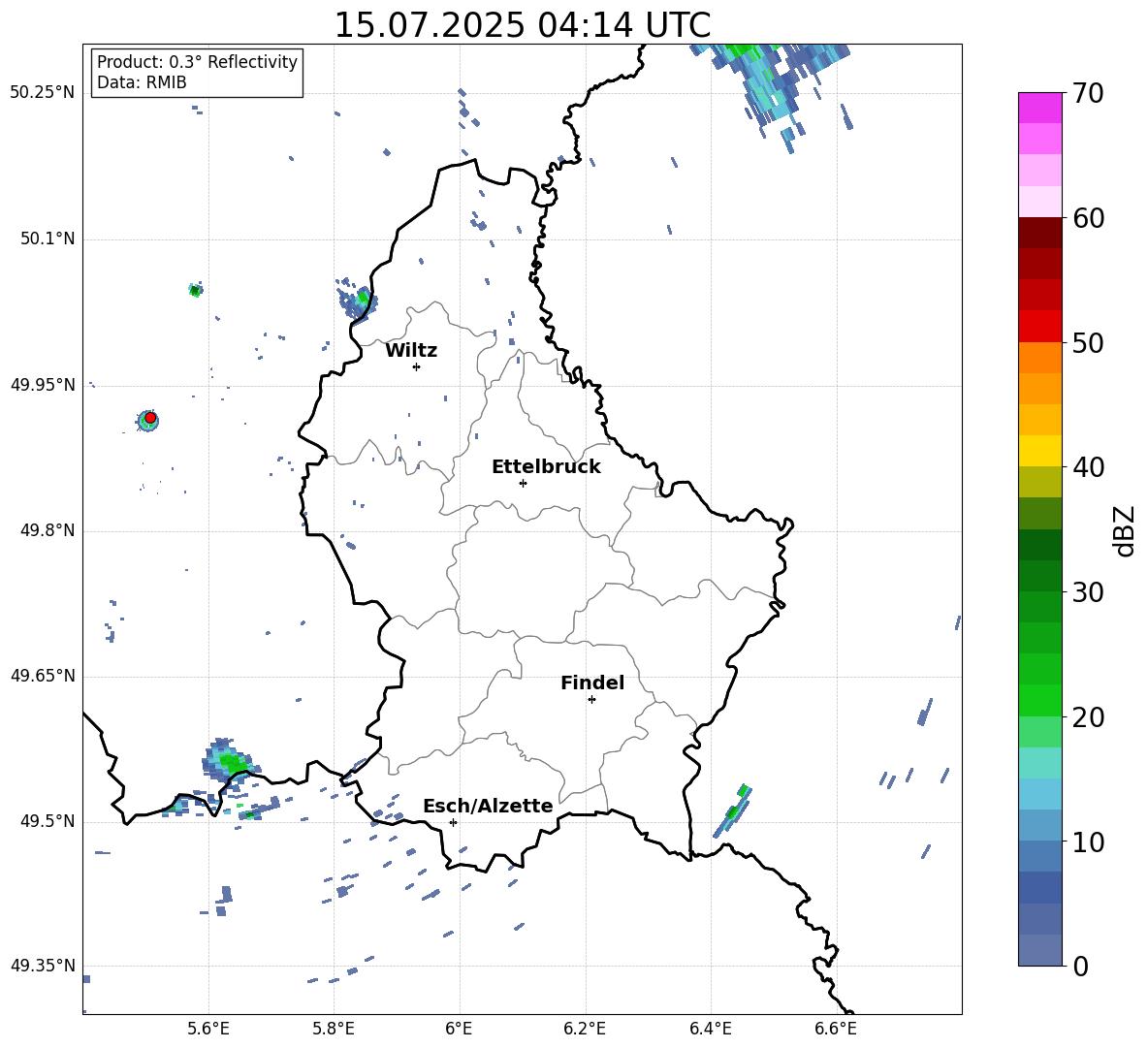Select the Ettelbruck station label

click(546, 466)
